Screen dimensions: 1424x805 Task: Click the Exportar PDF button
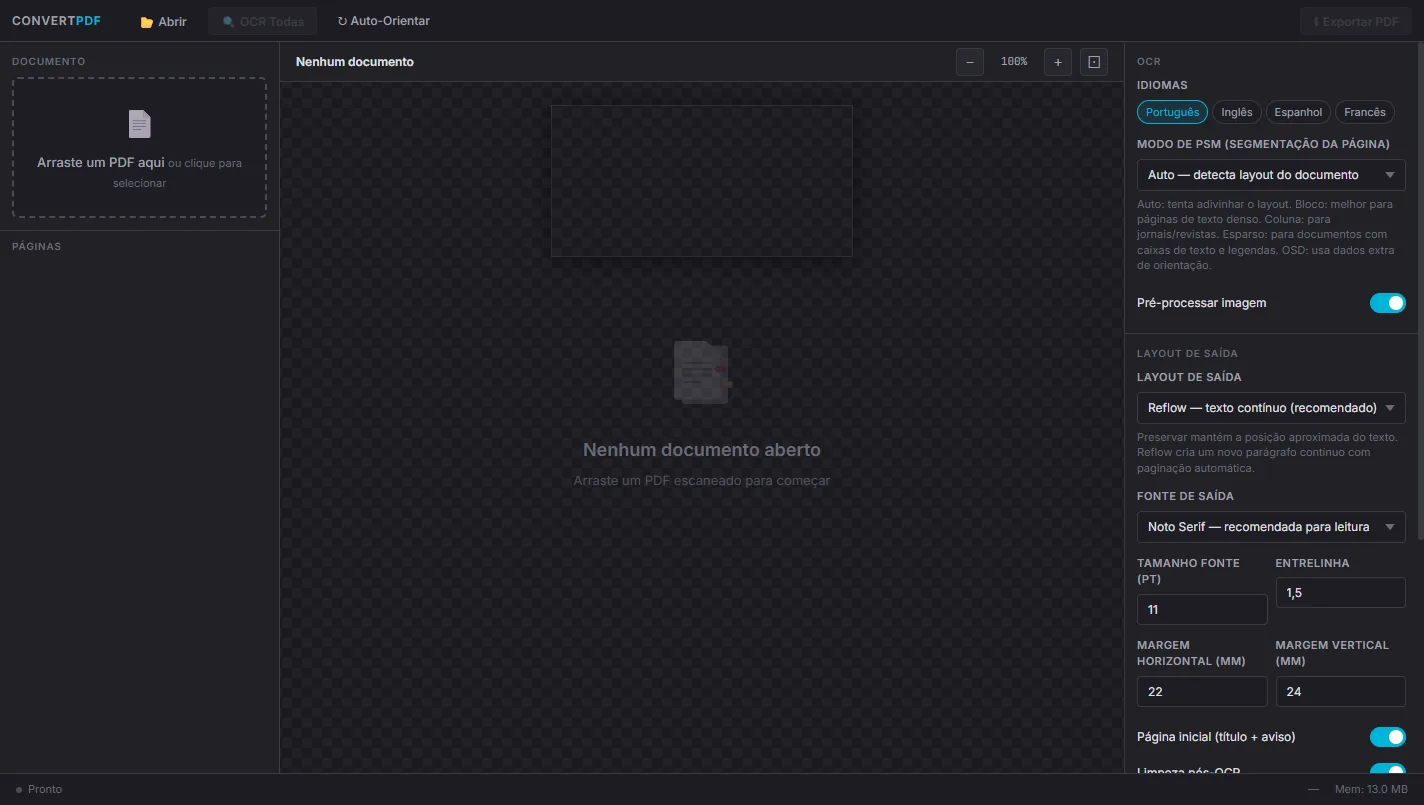pyautogui.click(x=1356, y=21)
